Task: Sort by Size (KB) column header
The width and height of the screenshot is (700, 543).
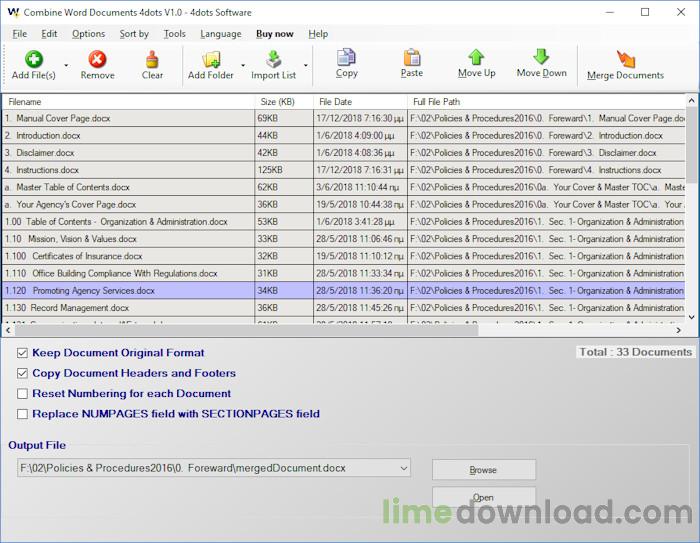Action: point(284,102)
